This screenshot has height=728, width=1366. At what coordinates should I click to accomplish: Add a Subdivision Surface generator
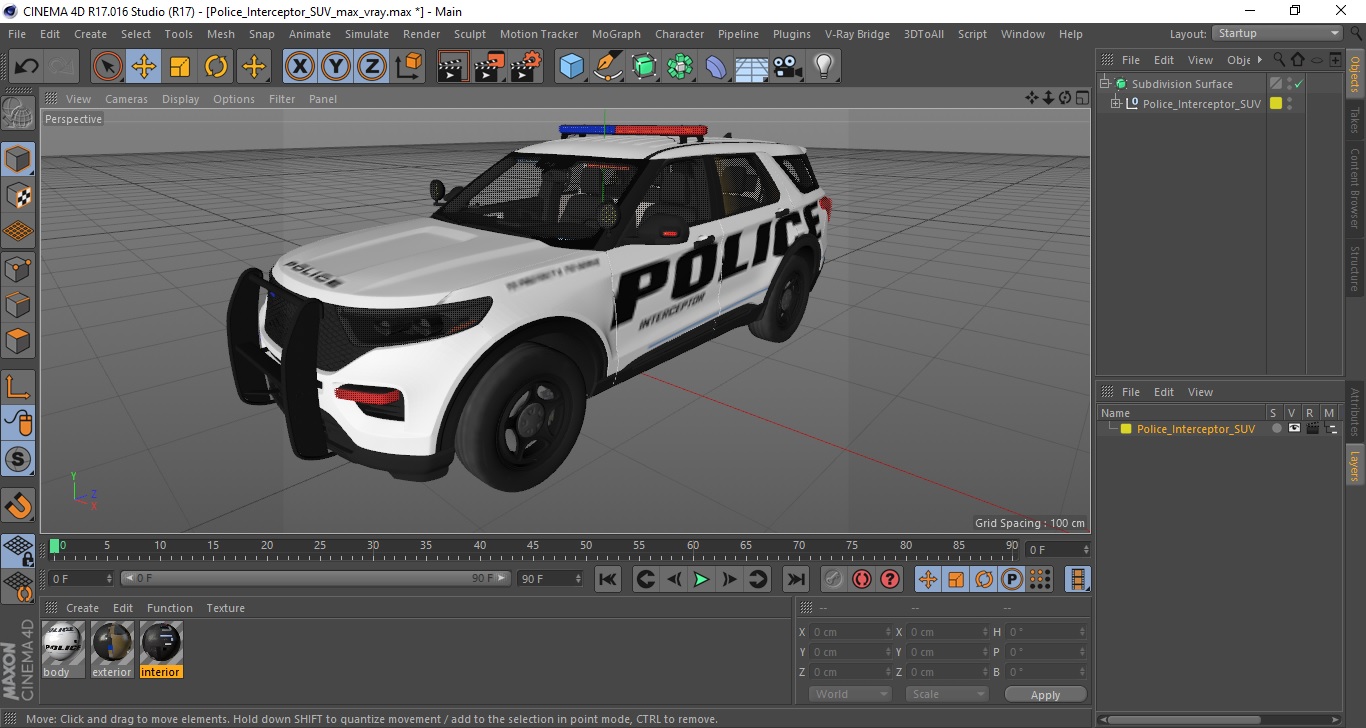pyautogui.click(x=644, y=67)
